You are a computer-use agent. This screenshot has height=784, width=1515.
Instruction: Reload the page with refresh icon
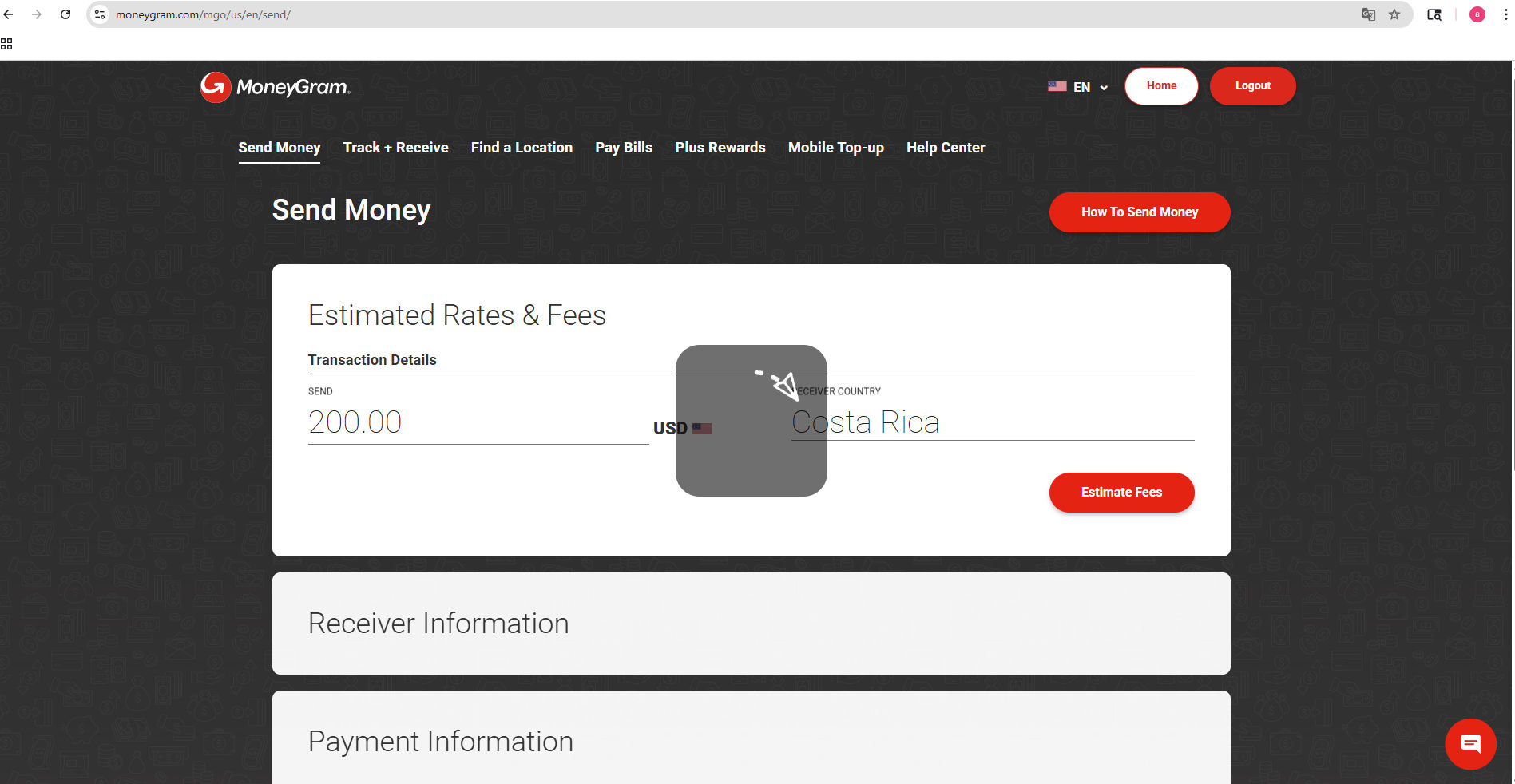click(x=65, y=14)
